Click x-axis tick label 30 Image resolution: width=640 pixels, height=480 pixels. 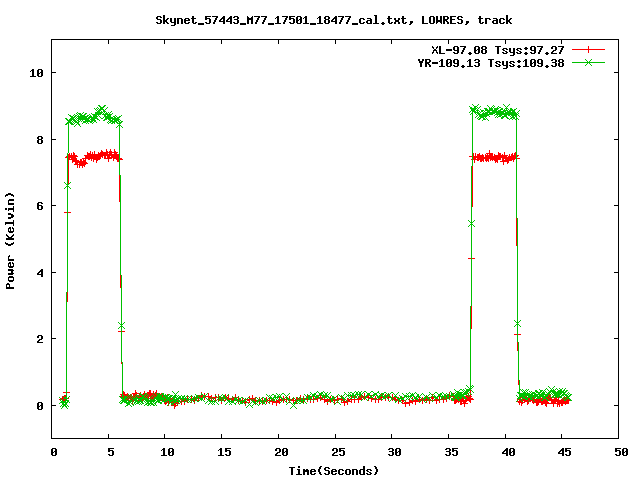[x=394, y=452]
